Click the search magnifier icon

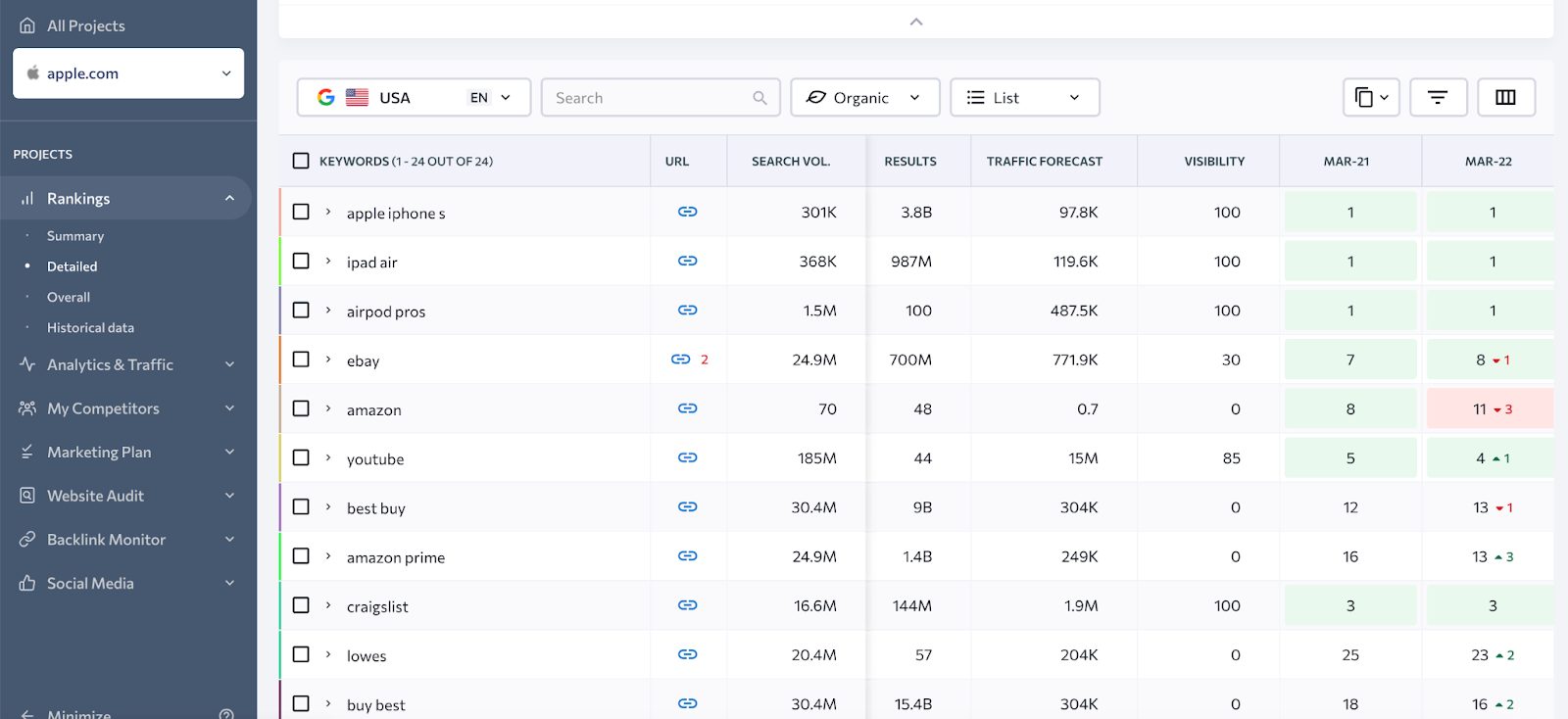759,98
